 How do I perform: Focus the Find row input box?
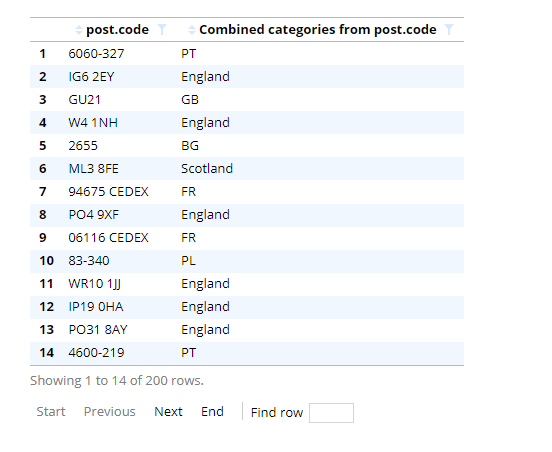click(331, 413)
